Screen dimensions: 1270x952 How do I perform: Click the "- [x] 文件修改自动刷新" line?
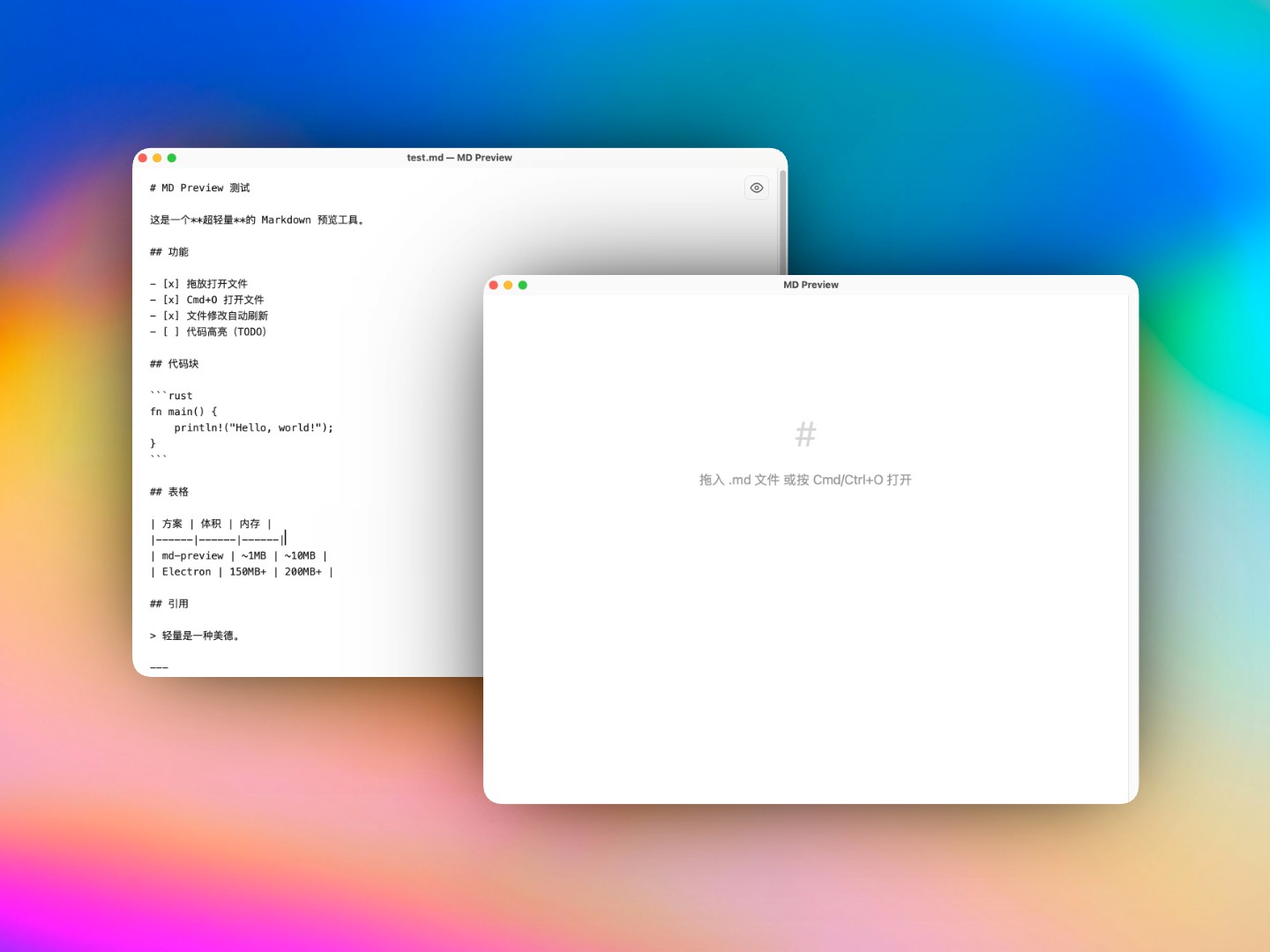209,316
